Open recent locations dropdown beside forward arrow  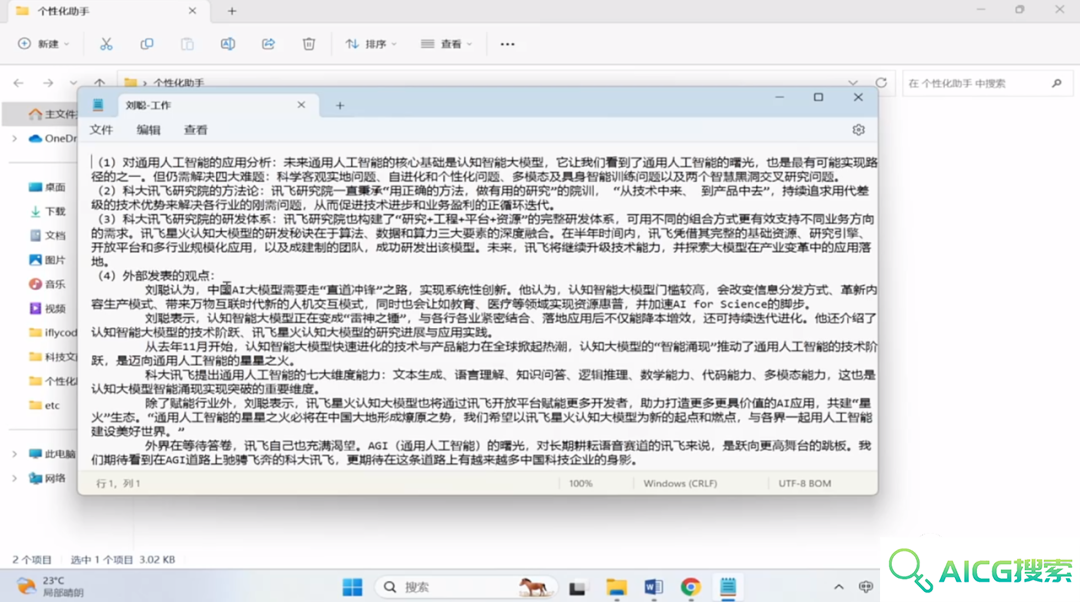73,83
